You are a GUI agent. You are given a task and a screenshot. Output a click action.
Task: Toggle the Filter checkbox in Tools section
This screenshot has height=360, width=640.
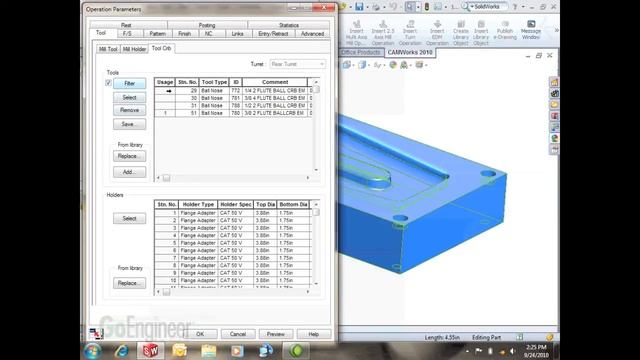coord(109,83)
